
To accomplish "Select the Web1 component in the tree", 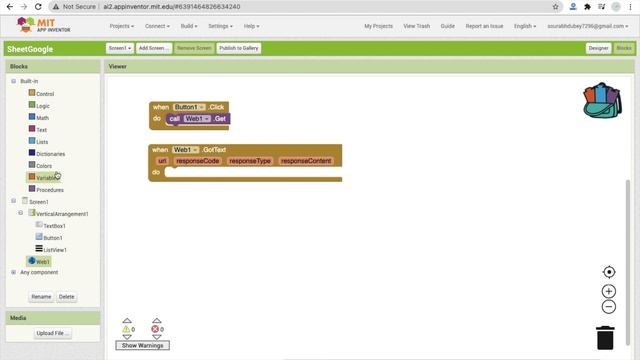I will [39, 261].
